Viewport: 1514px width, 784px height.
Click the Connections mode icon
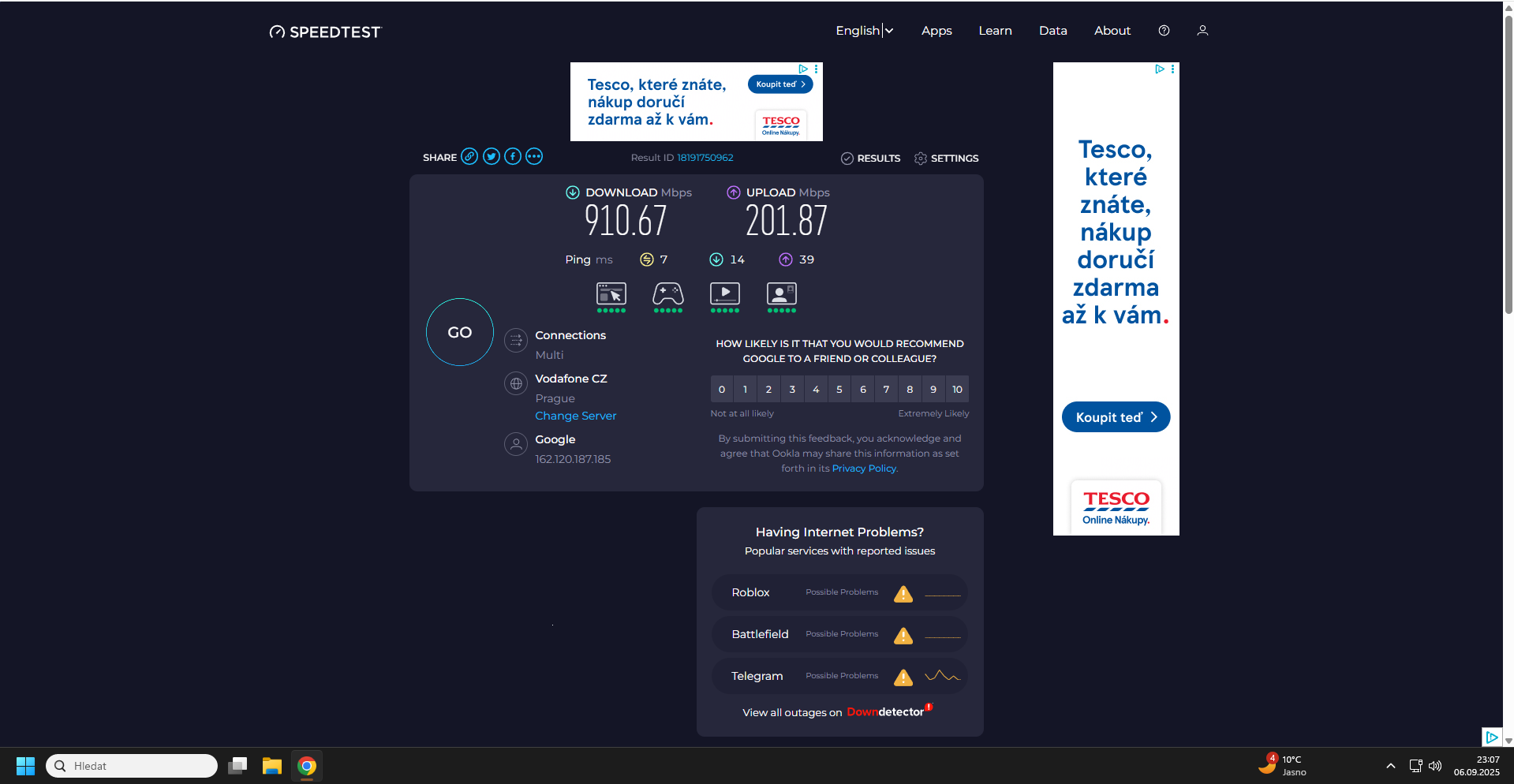tap(516, 340)
